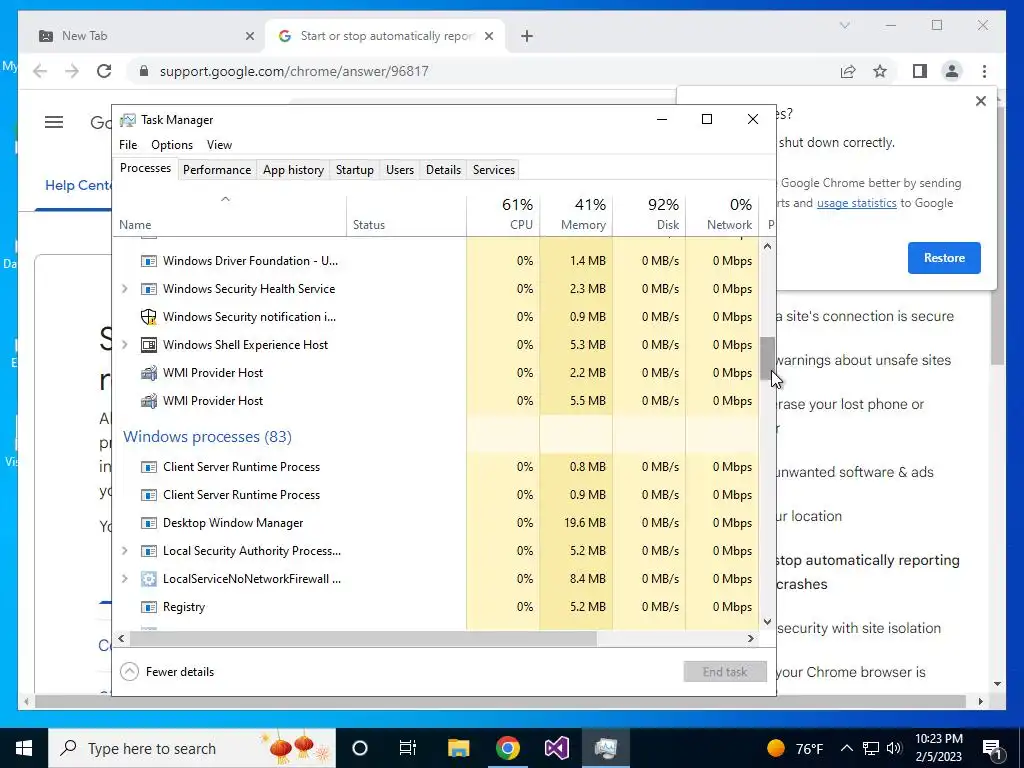Click the End task button
The image size is (1024, 768).
[x=725, y=672]
